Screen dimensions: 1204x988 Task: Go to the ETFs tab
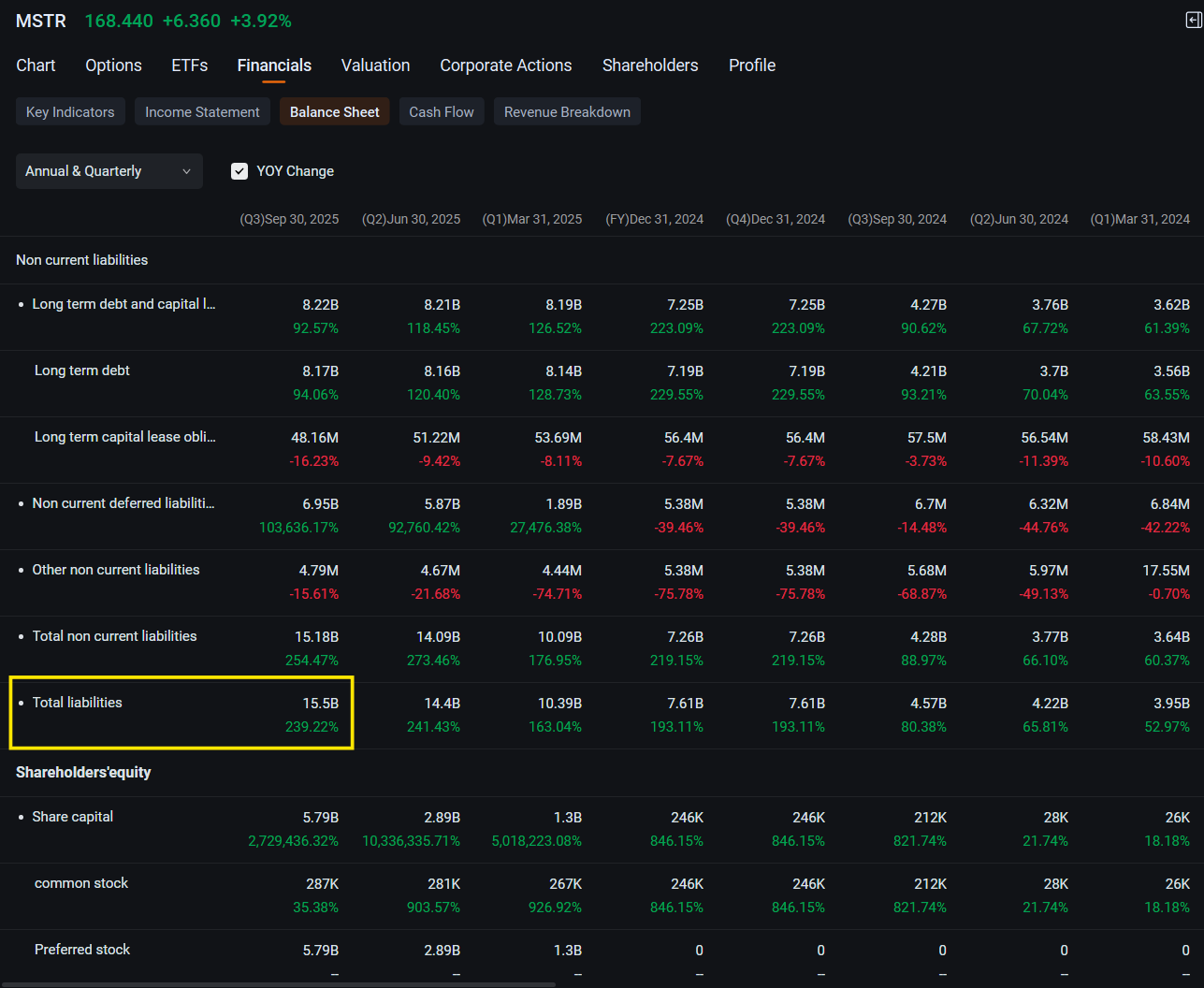(190, 65)
